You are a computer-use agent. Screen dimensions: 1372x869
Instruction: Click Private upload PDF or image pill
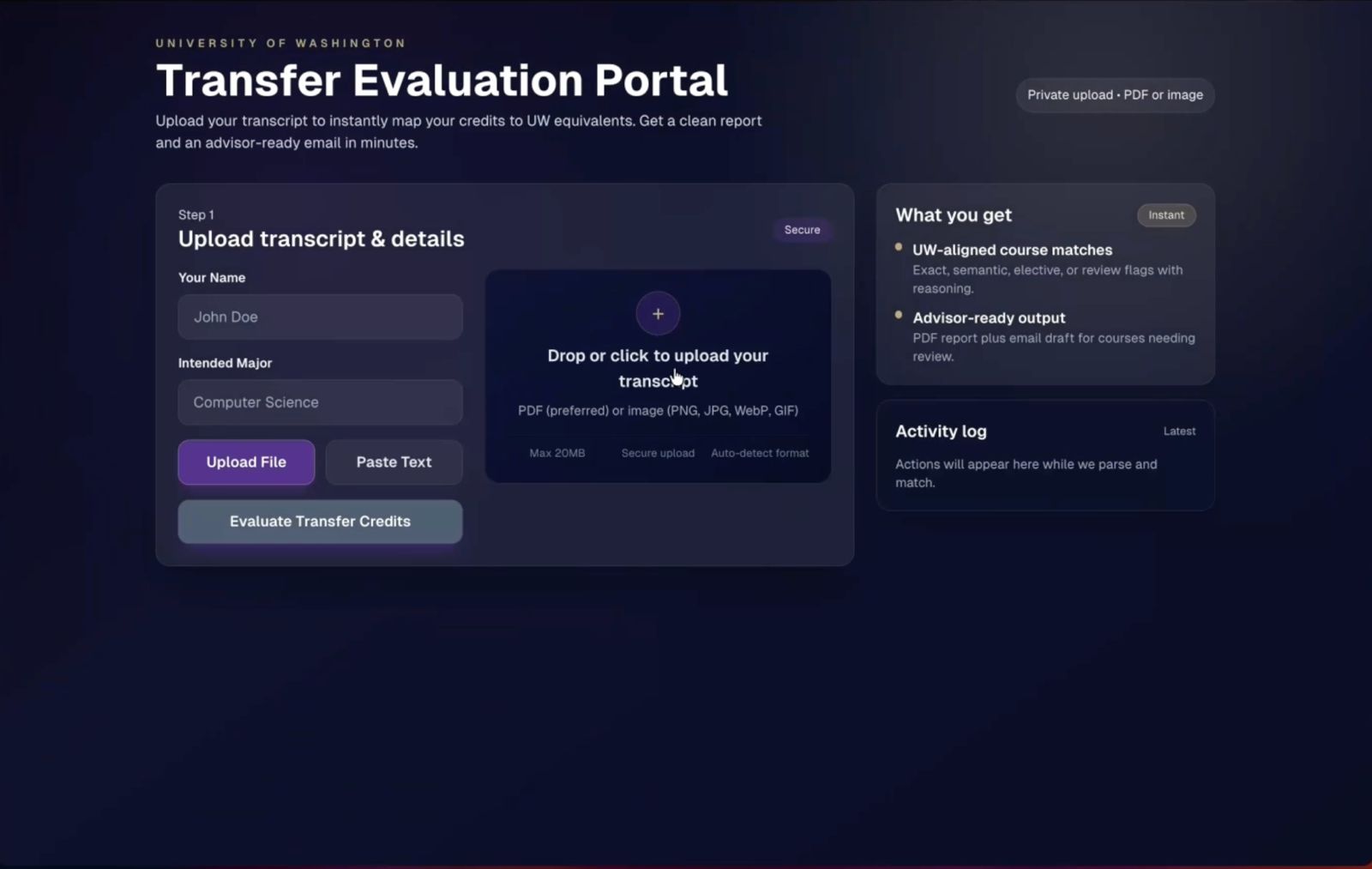tap(1115, 95)
